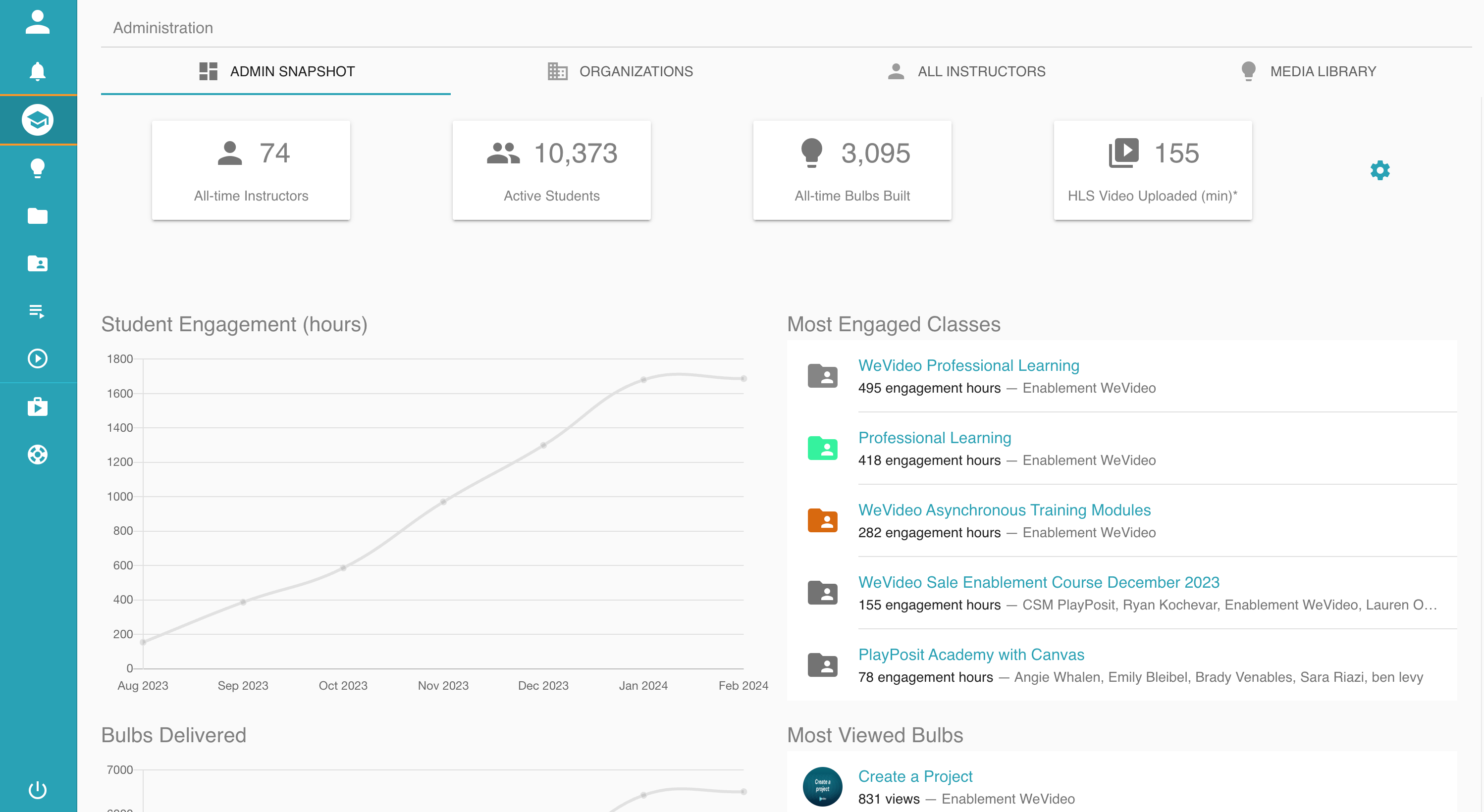
Task: Click the power logout icon
Action: pos(38,790)
